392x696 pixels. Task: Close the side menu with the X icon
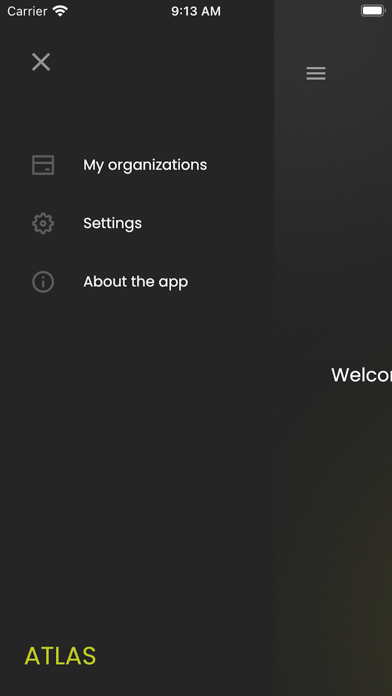tap(41, 62)
